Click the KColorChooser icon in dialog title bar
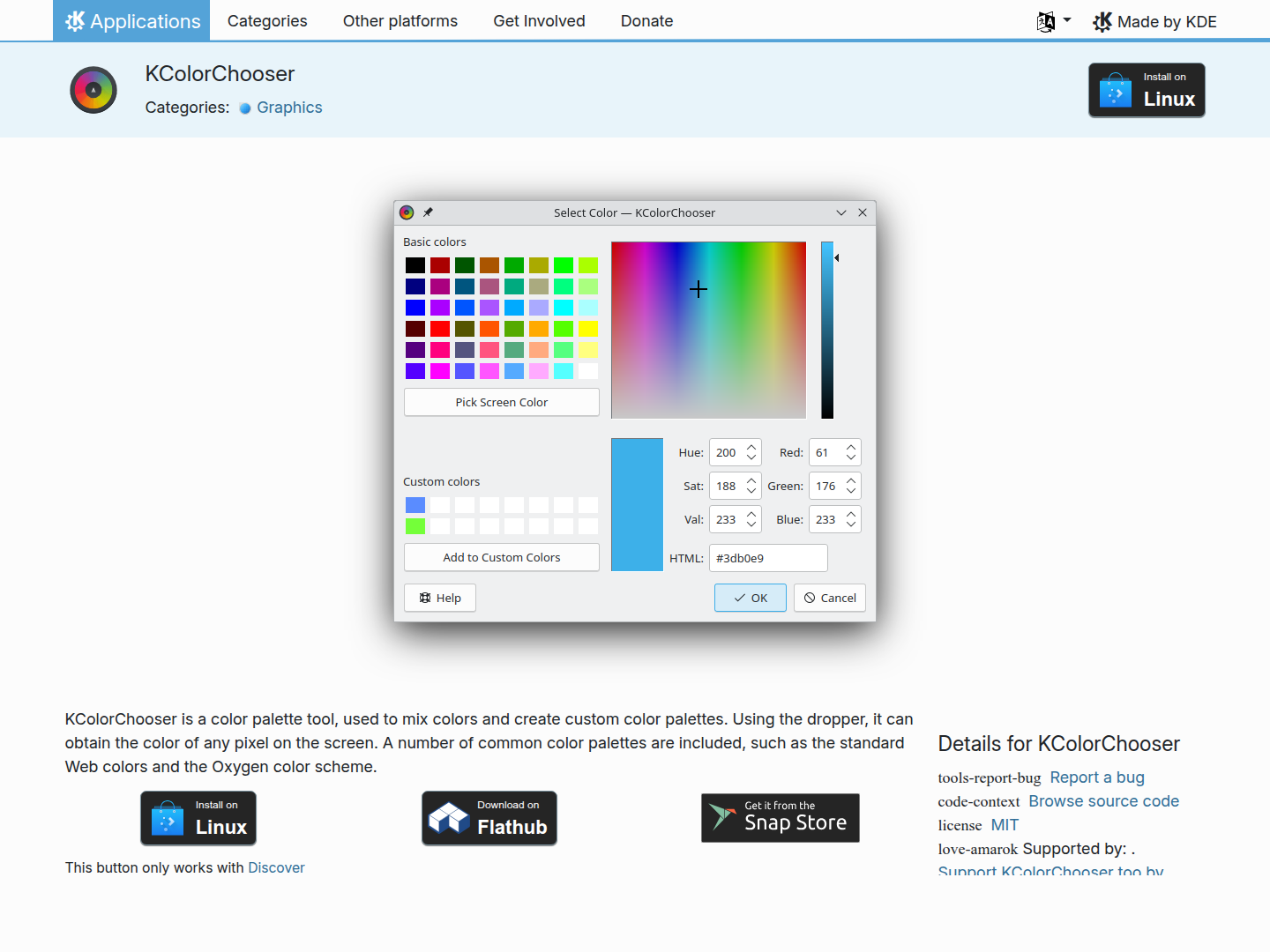This screenshot has width=1270, height=952. pyautogui.click(x=407, y=212)
